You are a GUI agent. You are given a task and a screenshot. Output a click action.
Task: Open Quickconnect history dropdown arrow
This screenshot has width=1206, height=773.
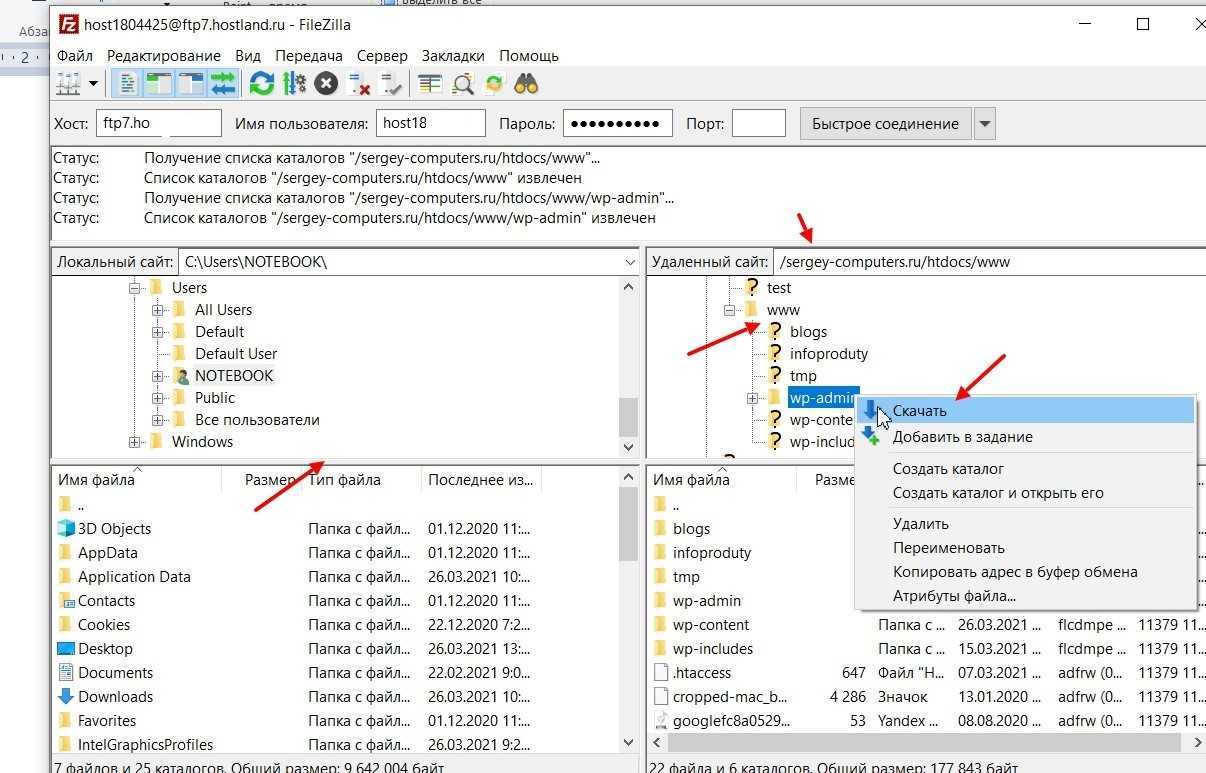[985, 124]
